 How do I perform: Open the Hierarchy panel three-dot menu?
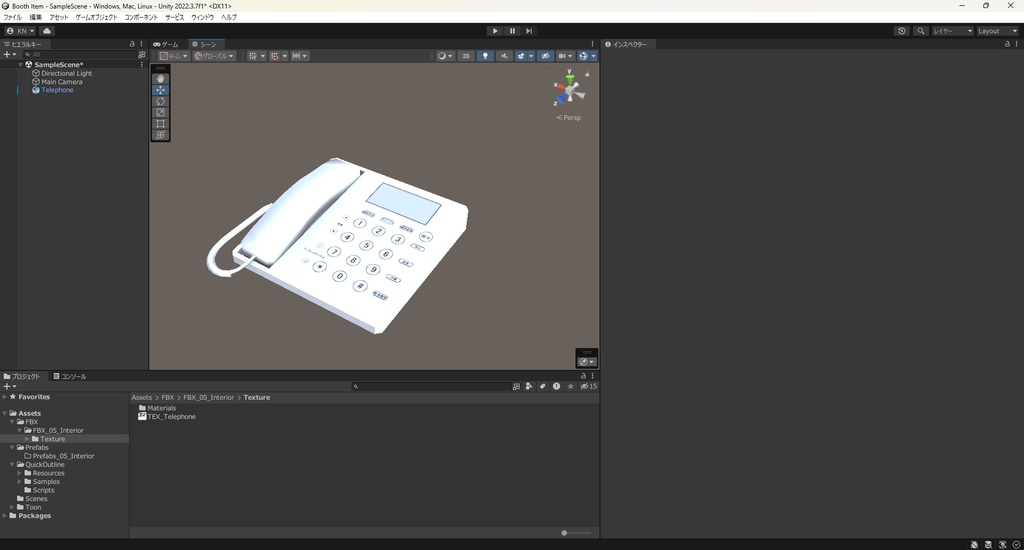tap(141, 44)
